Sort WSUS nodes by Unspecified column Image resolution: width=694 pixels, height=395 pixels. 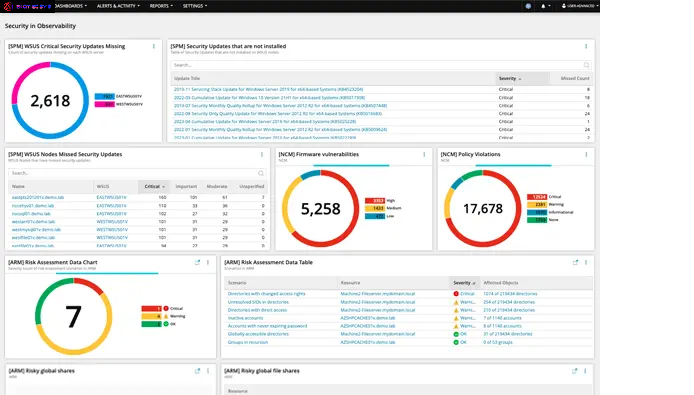pyautogui.click(x=251, y=186)
